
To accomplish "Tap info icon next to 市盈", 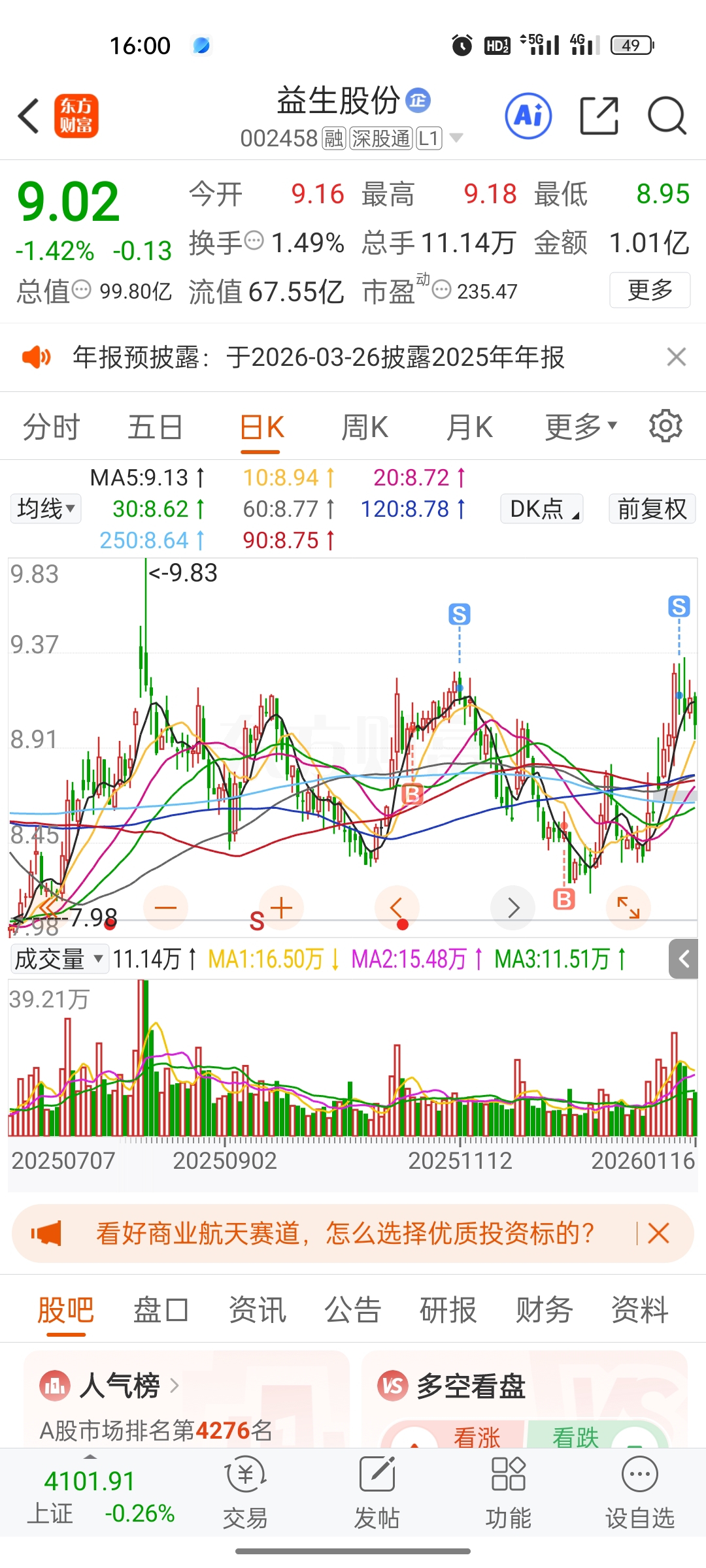I will pyautogui.click(x=442, y=289).
